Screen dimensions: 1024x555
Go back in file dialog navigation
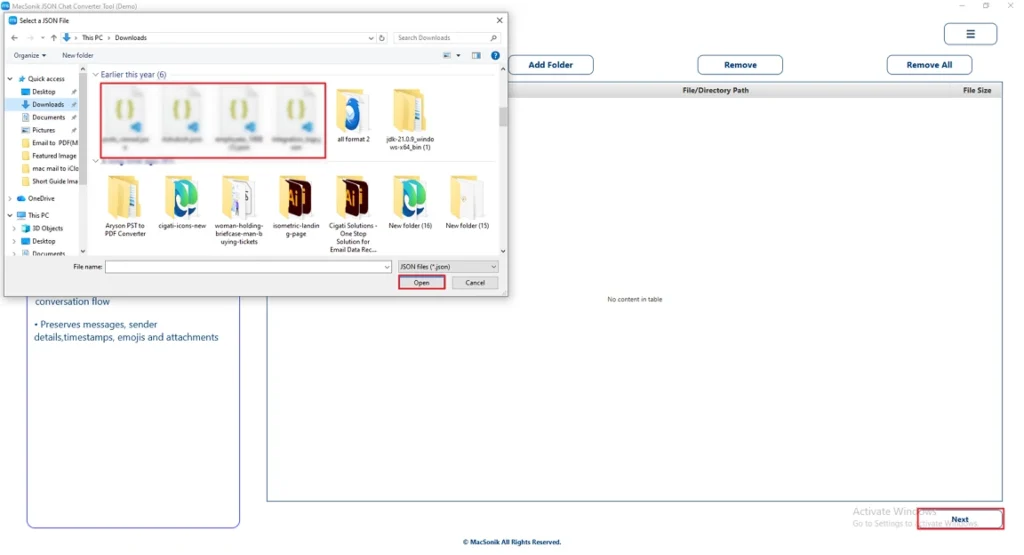point(14,38)
